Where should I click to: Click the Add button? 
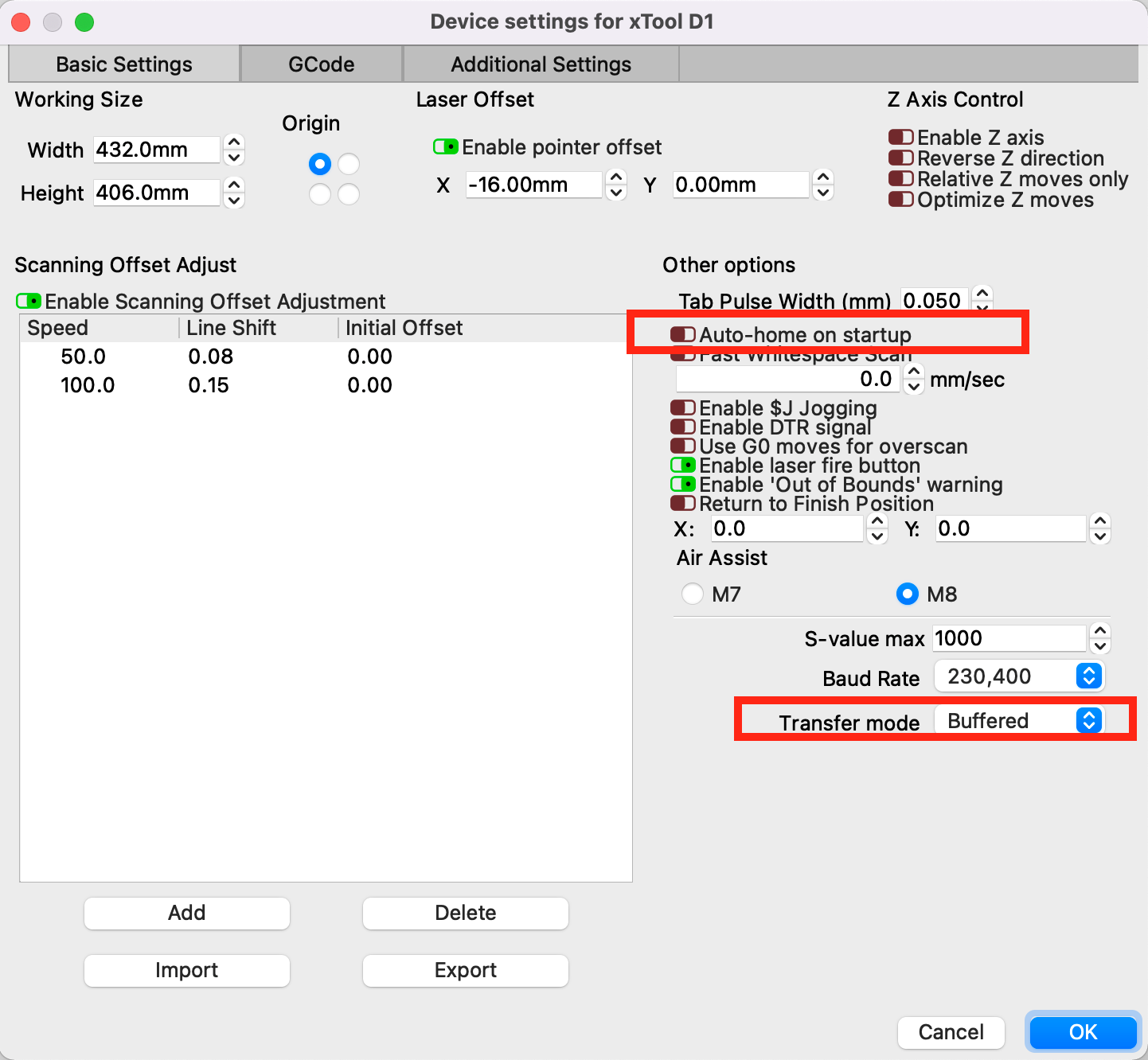click(x=187, y=913)
